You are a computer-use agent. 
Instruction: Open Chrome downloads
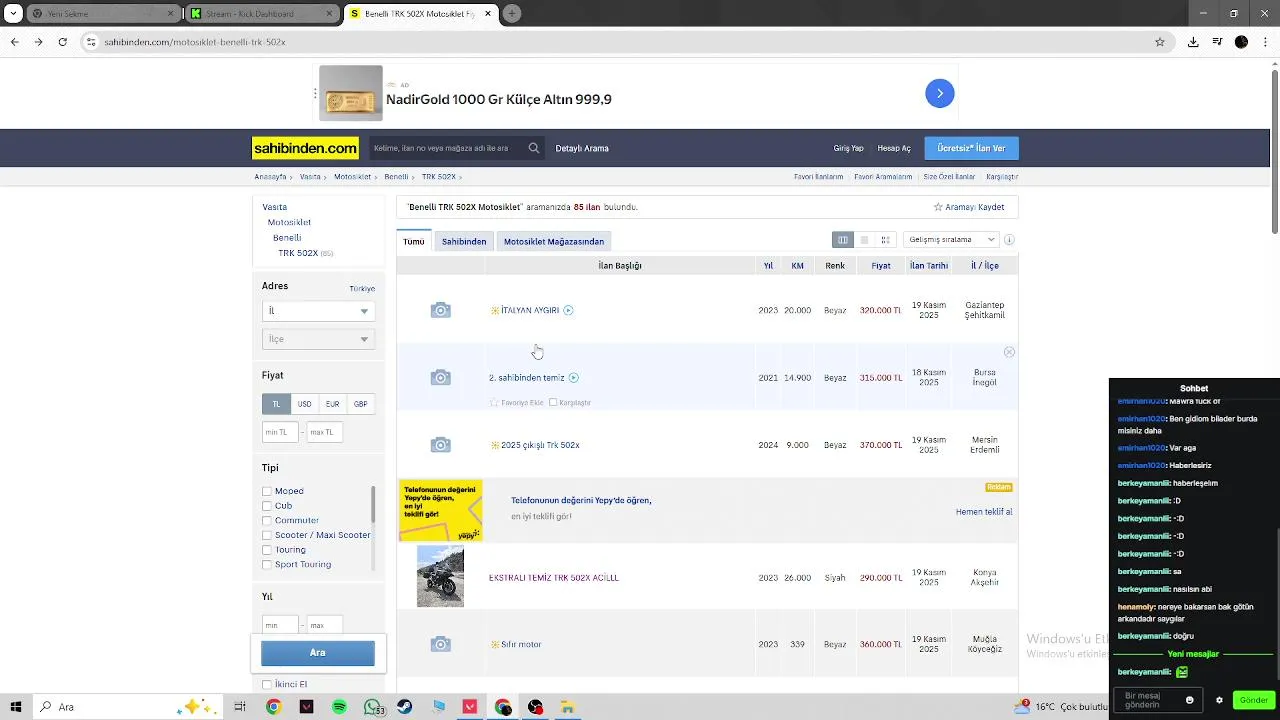pyautogui.click(x=1193, y=42)
